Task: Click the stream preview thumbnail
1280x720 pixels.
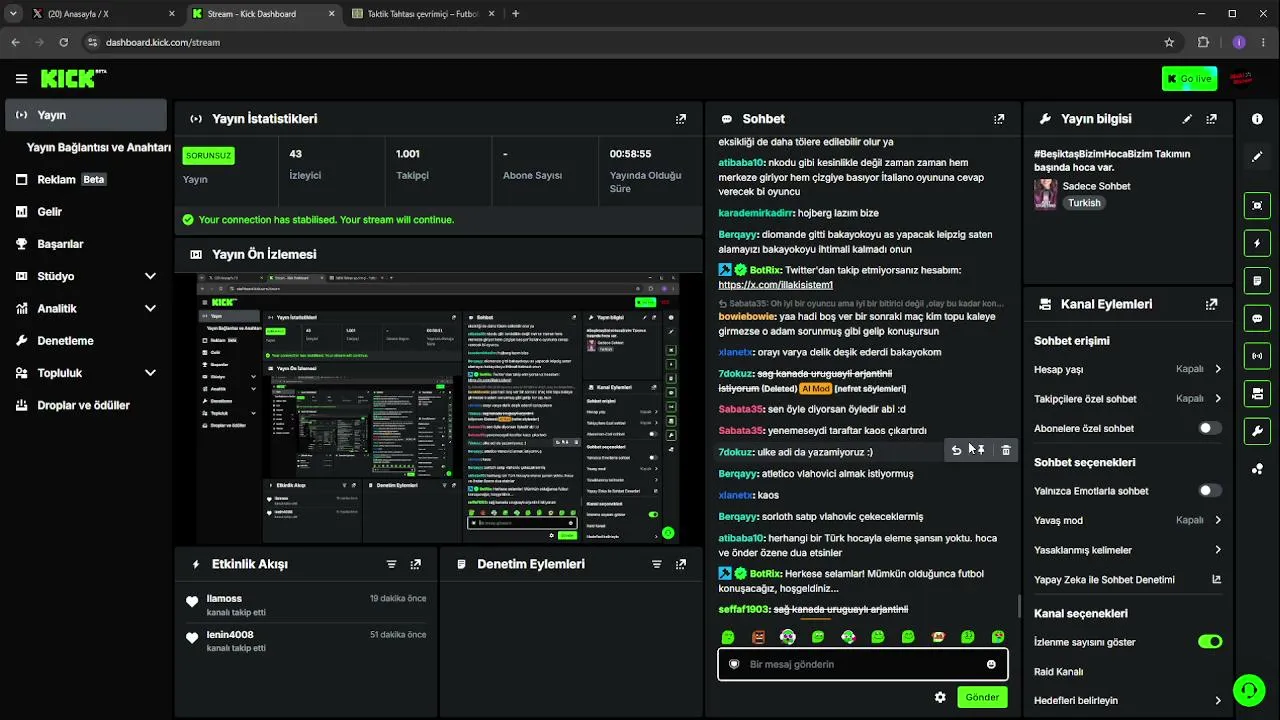Action: click(439, 408)
